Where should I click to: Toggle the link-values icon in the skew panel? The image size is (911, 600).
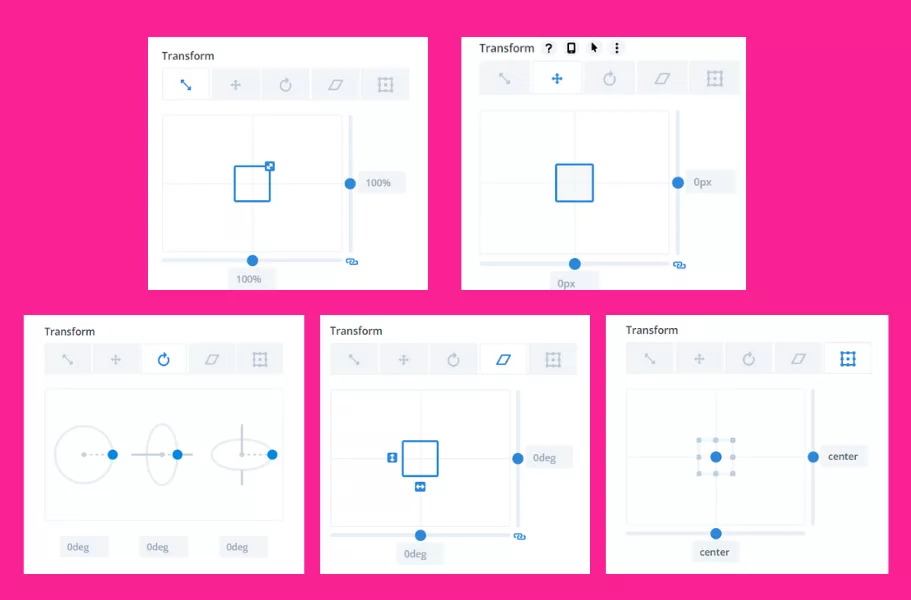pos(520,537)
